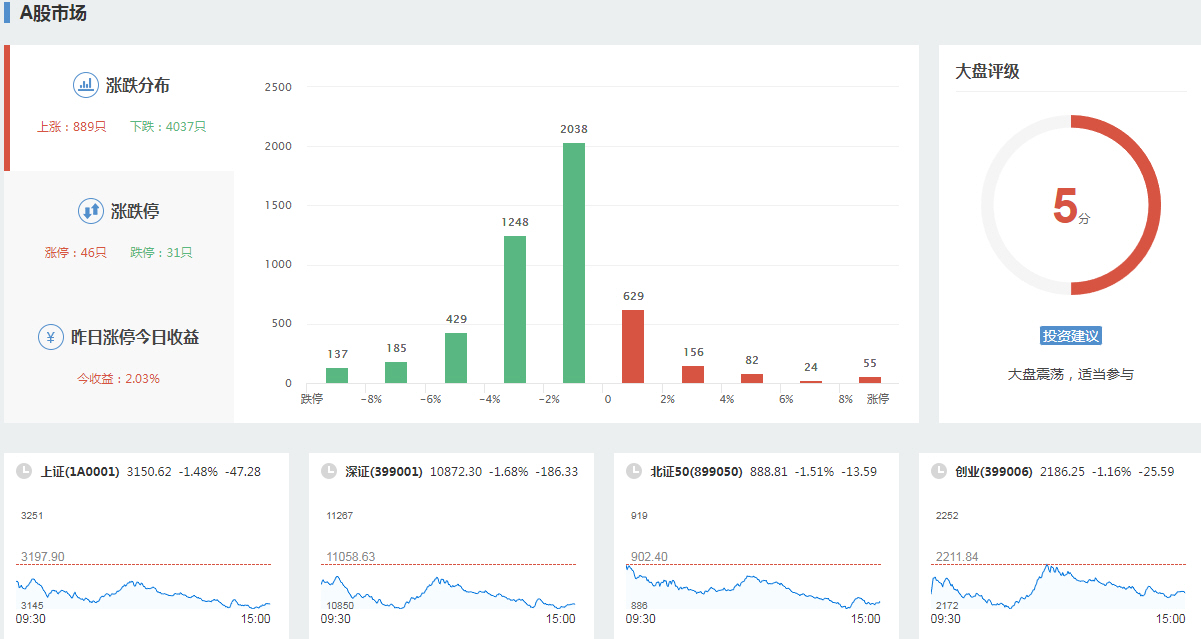Click the clock icon beside 上证(1A0001)

24,471
